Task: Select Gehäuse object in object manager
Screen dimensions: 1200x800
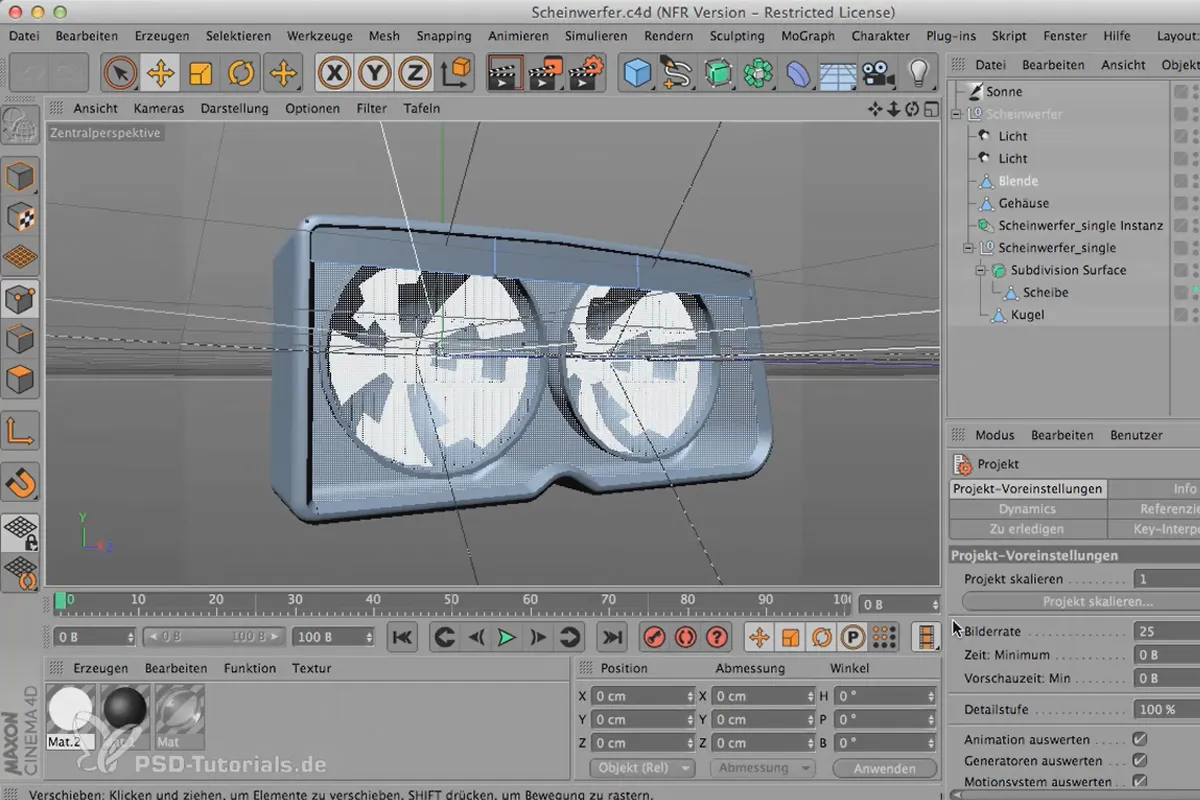Action: coord(1023,203)
